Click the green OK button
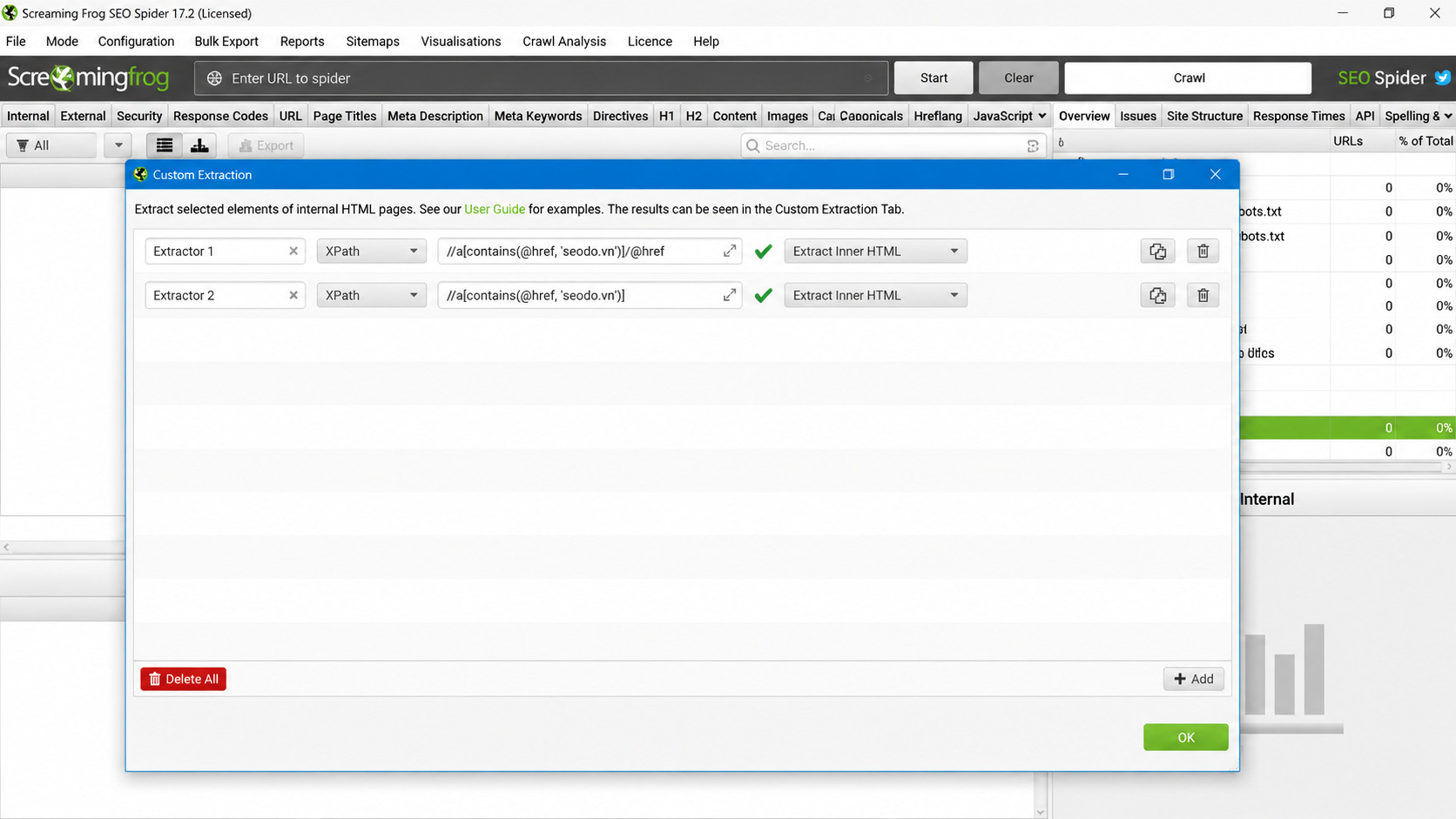 (1185, 737)
